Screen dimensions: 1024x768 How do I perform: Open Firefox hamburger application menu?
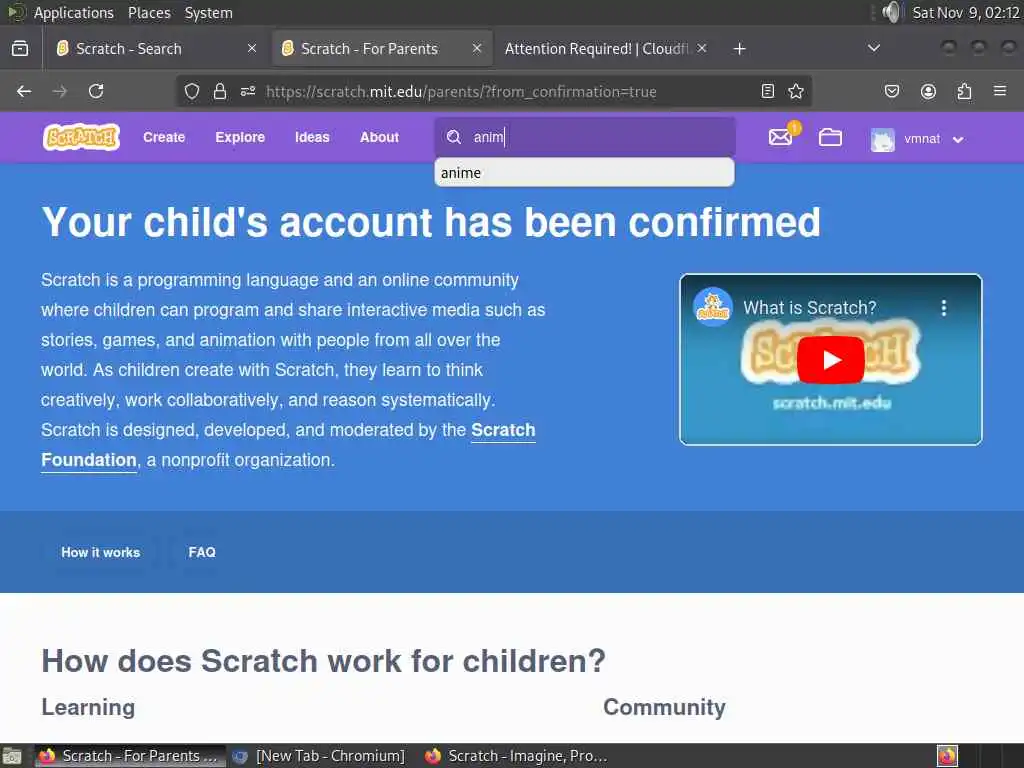[x=1000, y=91]
